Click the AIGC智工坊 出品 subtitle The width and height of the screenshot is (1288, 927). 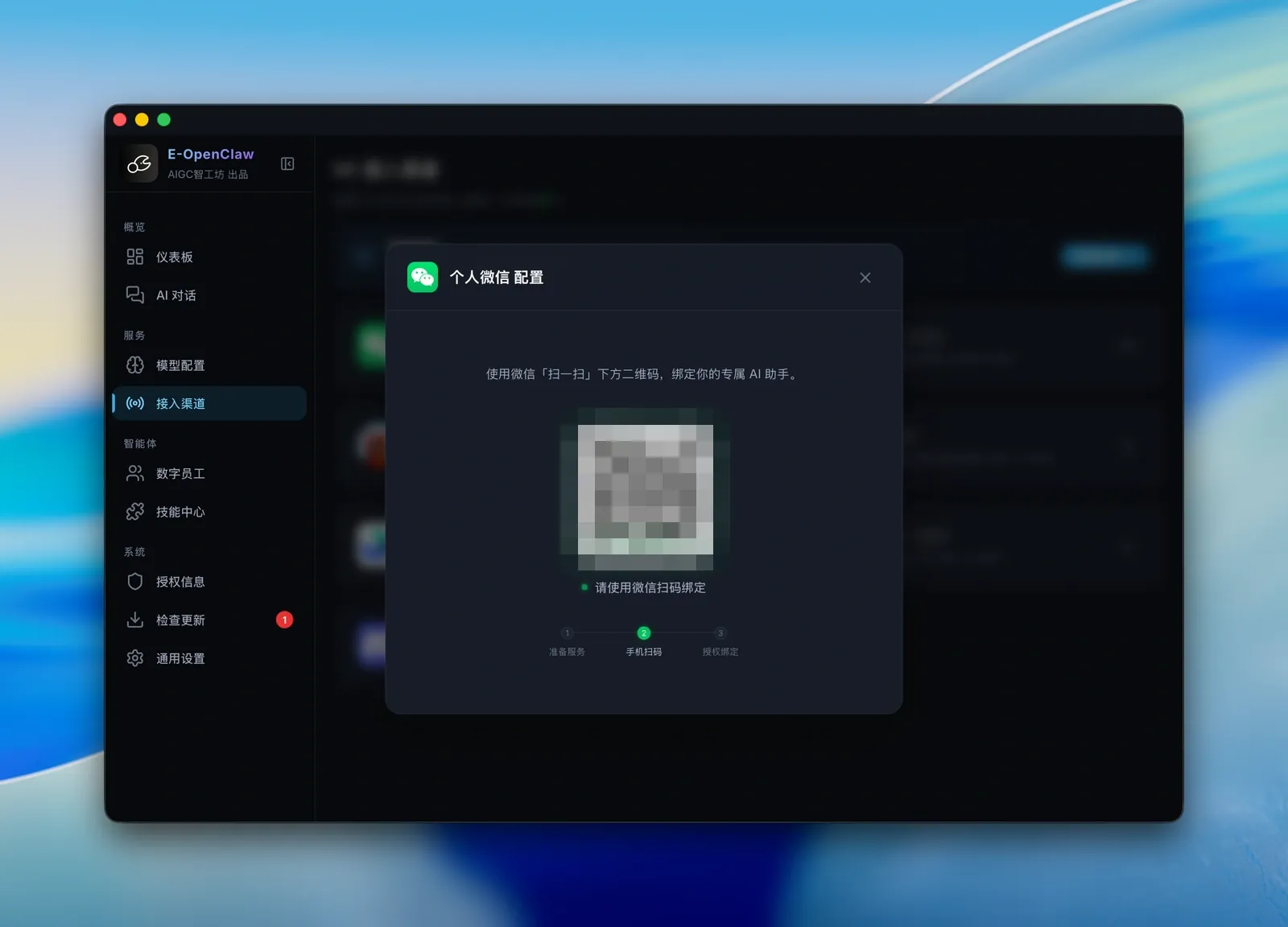click(x=208, y=175)
